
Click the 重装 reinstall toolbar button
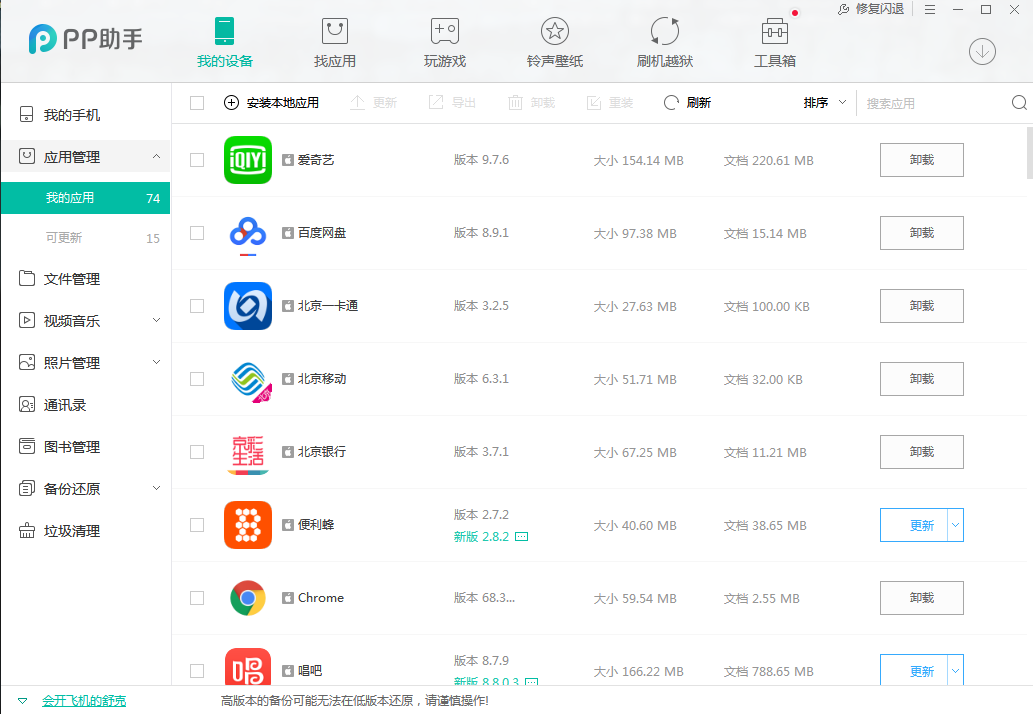(x=610, y=103)
